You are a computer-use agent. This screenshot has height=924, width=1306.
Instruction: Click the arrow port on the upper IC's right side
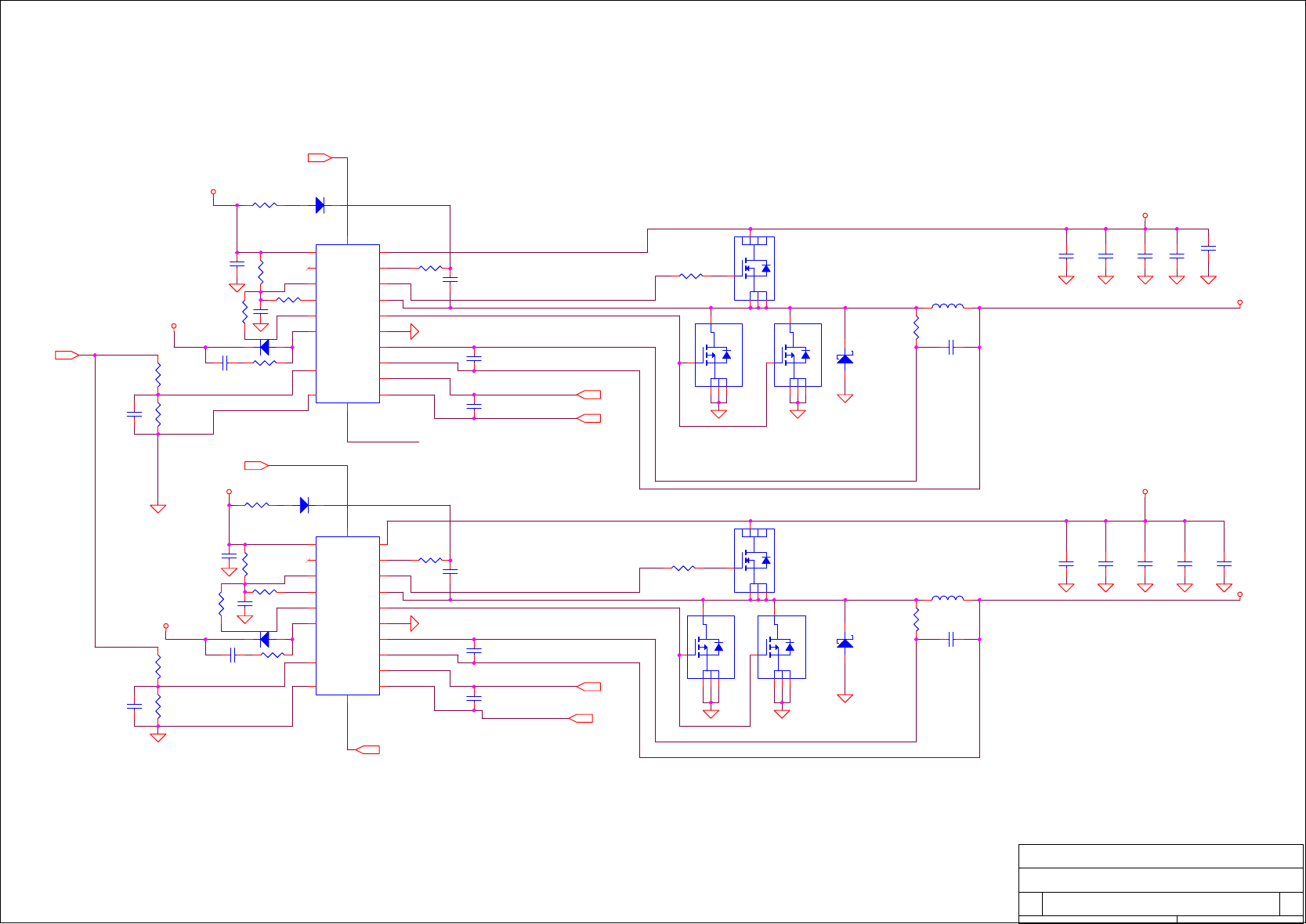(414, 332)
